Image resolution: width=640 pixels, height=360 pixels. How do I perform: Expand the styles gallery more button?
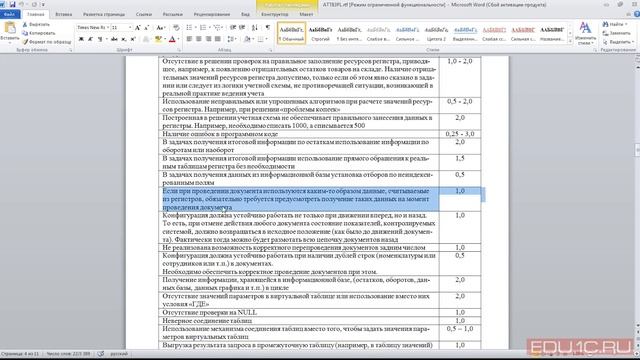tap(570, 42)
